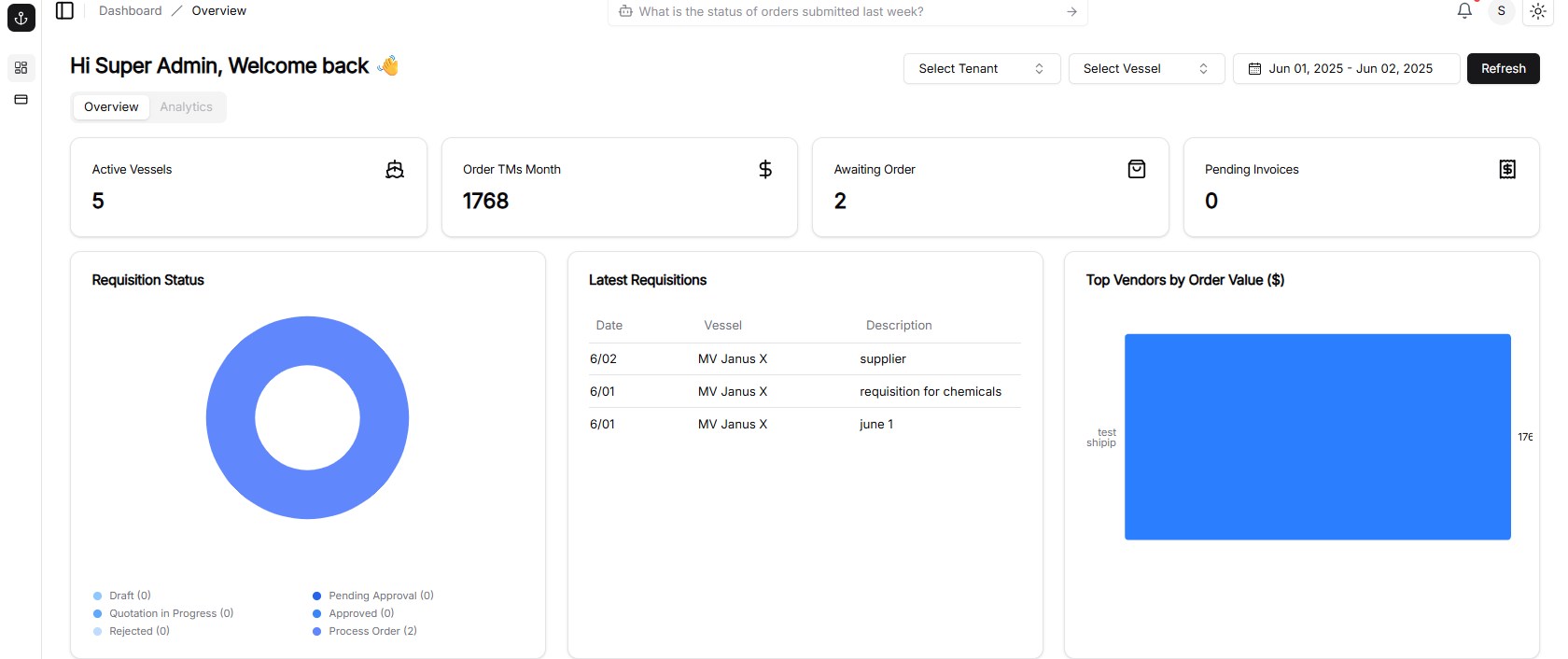Click the ship icon in Active Vessels card

395,169
